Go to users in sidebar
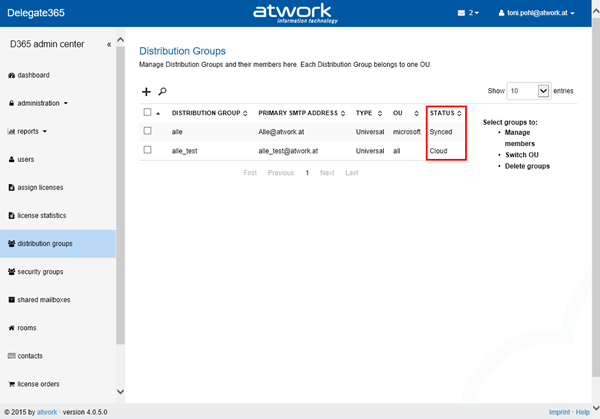The image size is (600, 419). pos(28,159)
